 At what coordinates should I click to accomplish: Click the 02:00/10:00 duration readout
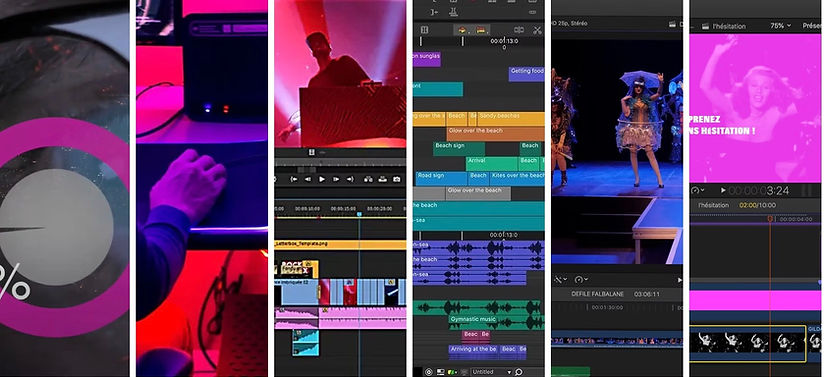[757, 205]
